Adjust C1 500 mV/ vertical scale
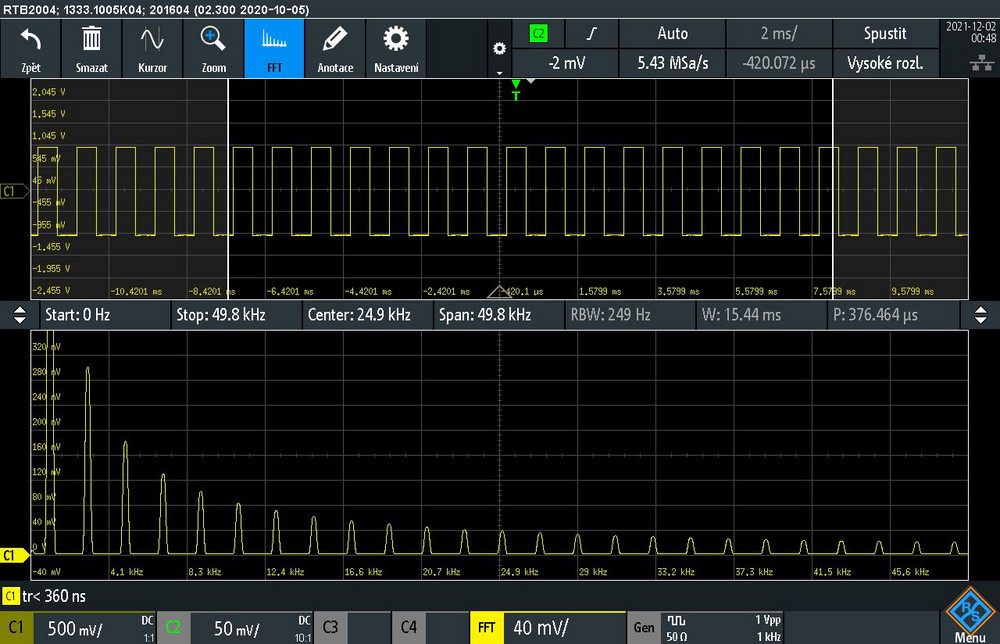Image resolution: width=1000 pixels, height=644 pixels. pyautogui.click(x=94, y=627)
